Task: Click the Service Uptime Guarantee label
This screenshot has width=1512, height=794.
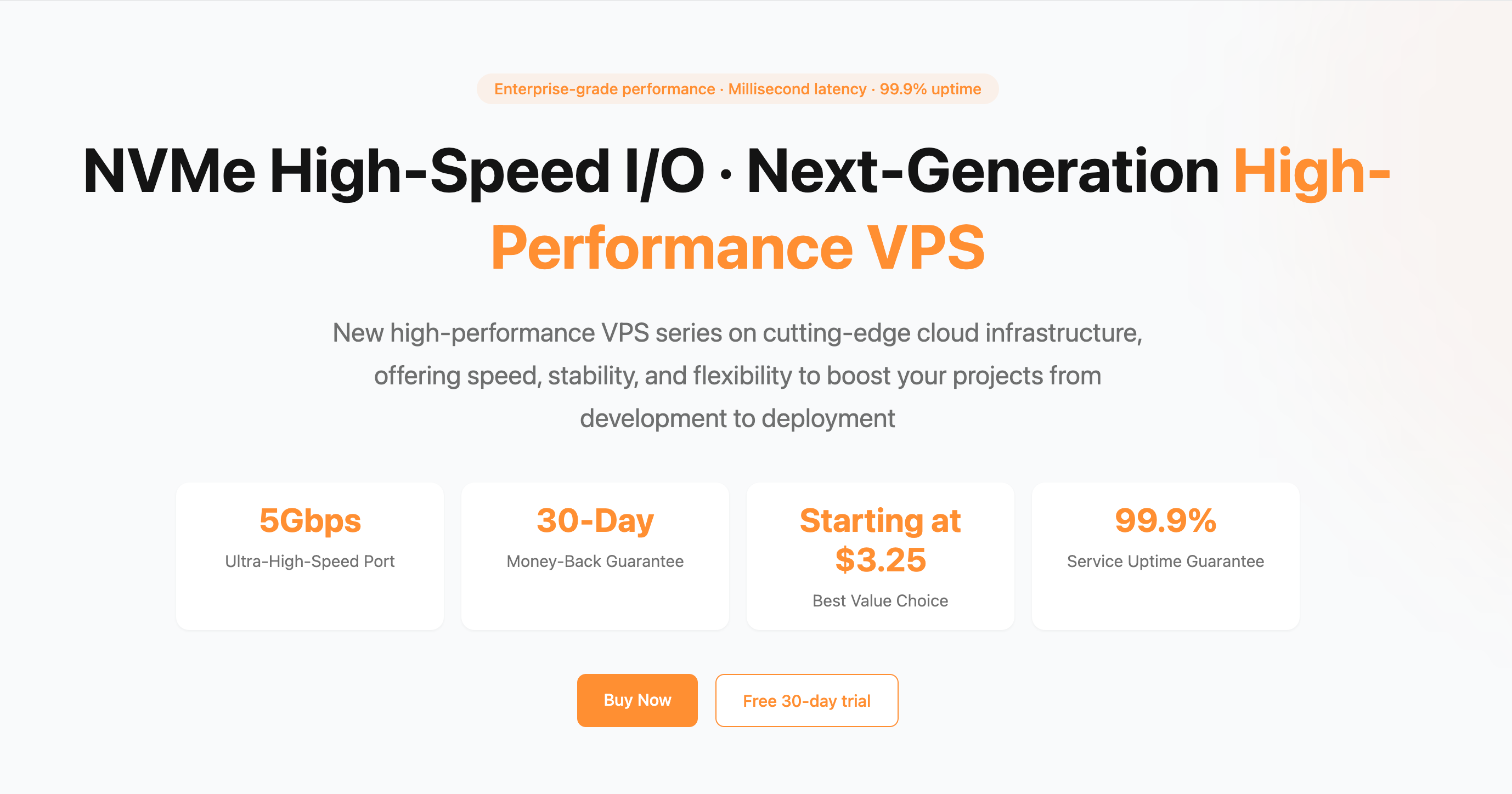Action: [1165, 561]
